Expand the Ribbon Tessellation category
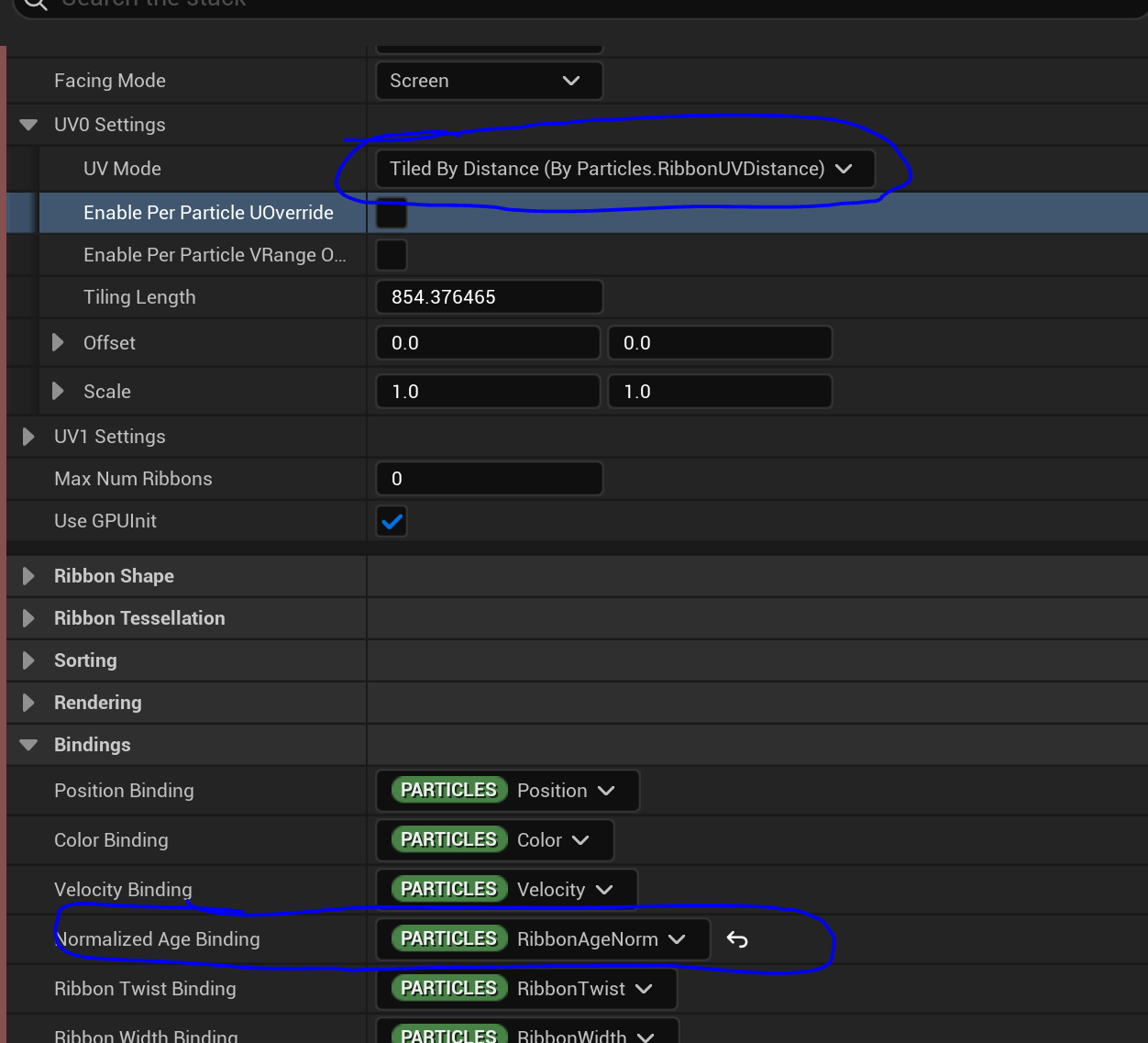Screen dimensions: 1148x1043 point(28,618)
